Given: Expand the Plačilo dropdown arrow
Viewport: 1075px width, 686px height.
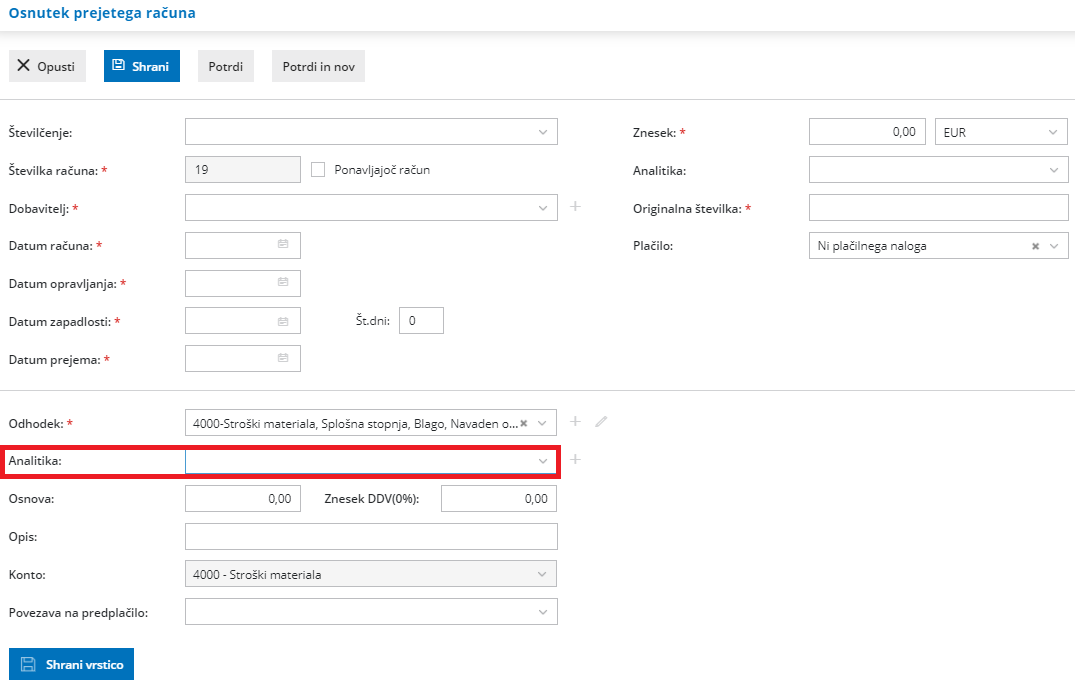Looking at the screenshot, I should point(1054,246).
